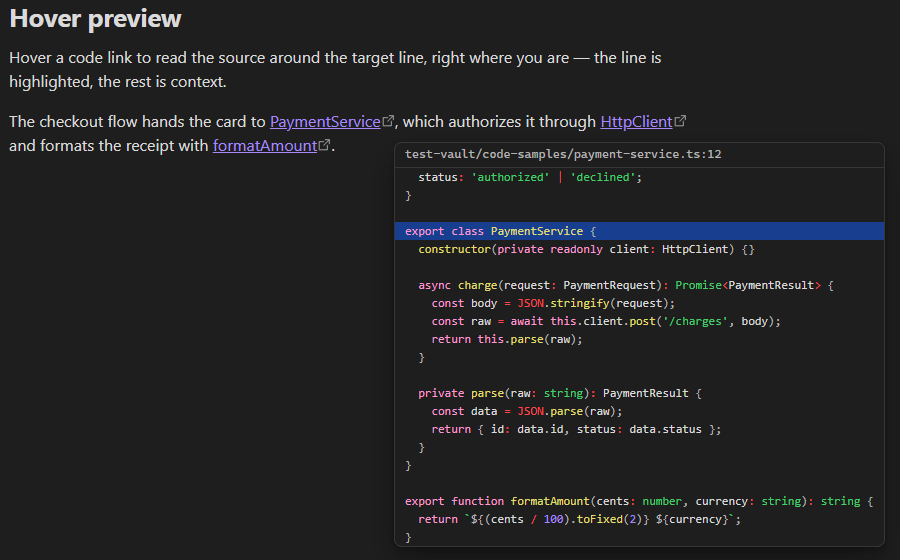Click the 'const body = JSON.stringify(request);' line
Viewport: 900px width, 560px height.
click(553, 304)
